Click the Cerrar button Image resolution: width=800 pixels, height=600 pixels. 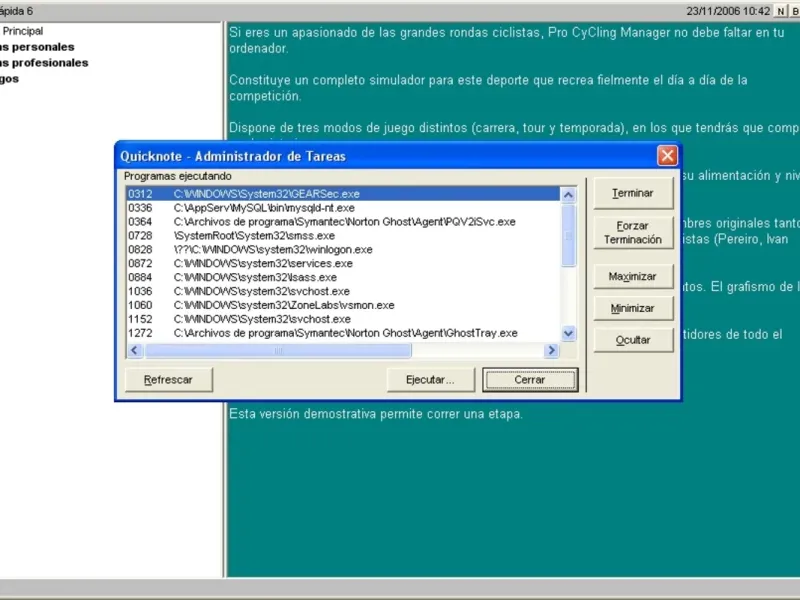pos(530,380)
